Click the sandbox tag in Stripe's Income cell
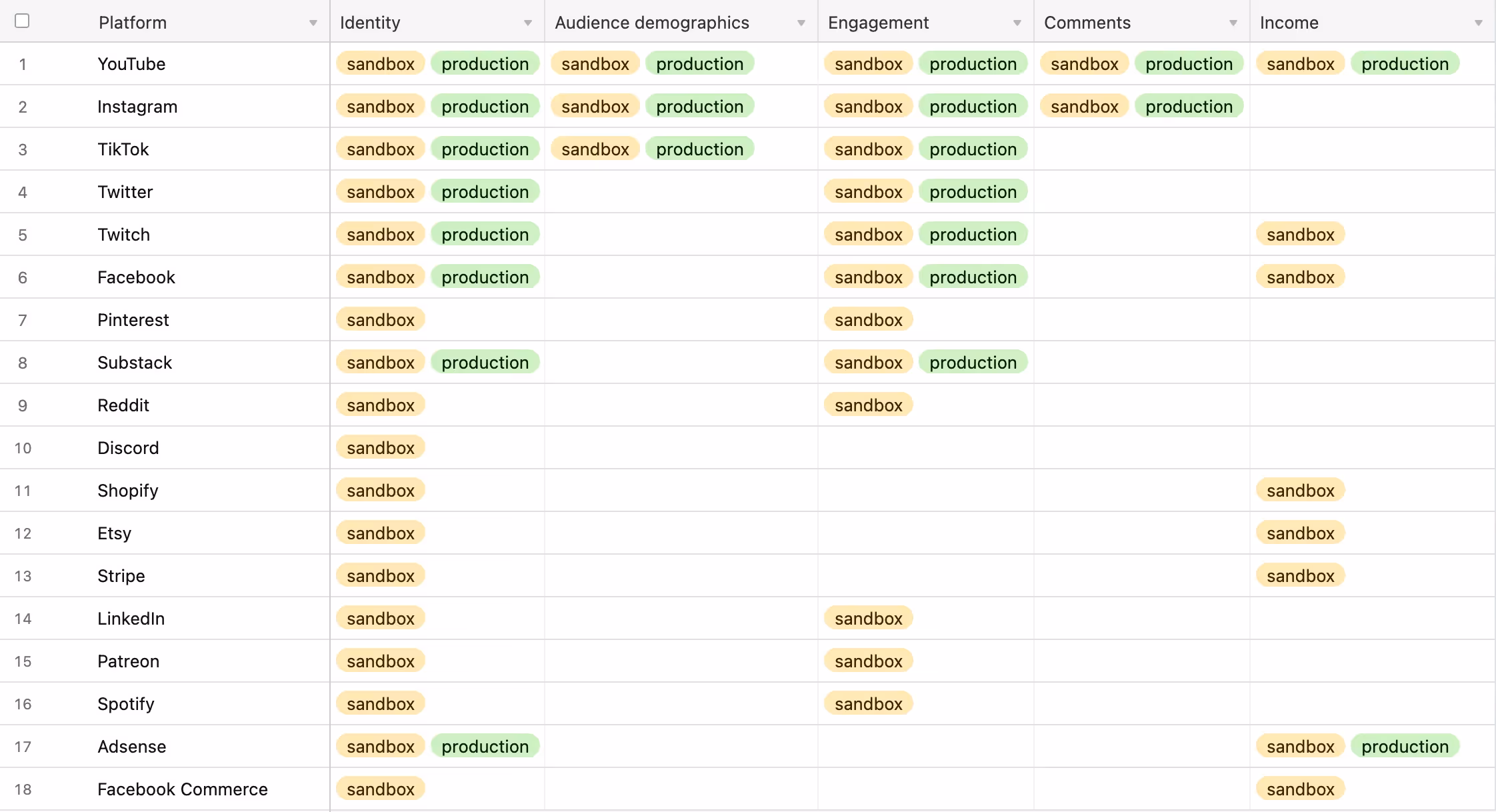Image resolution: width=1496 pixels, height=812 pixels. point(1299,575)
